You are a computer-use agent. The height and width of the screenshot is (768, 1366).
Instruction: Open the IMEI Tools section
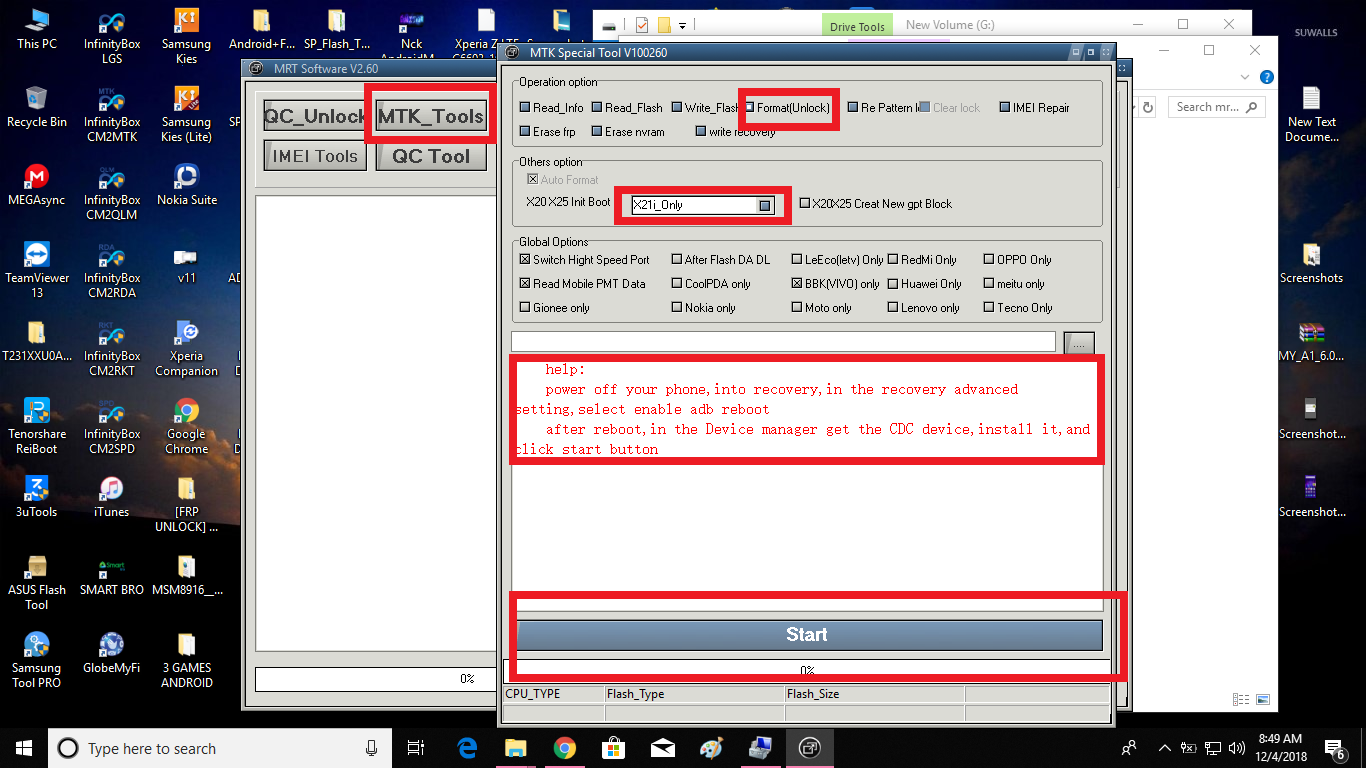(x=315, y=156)
